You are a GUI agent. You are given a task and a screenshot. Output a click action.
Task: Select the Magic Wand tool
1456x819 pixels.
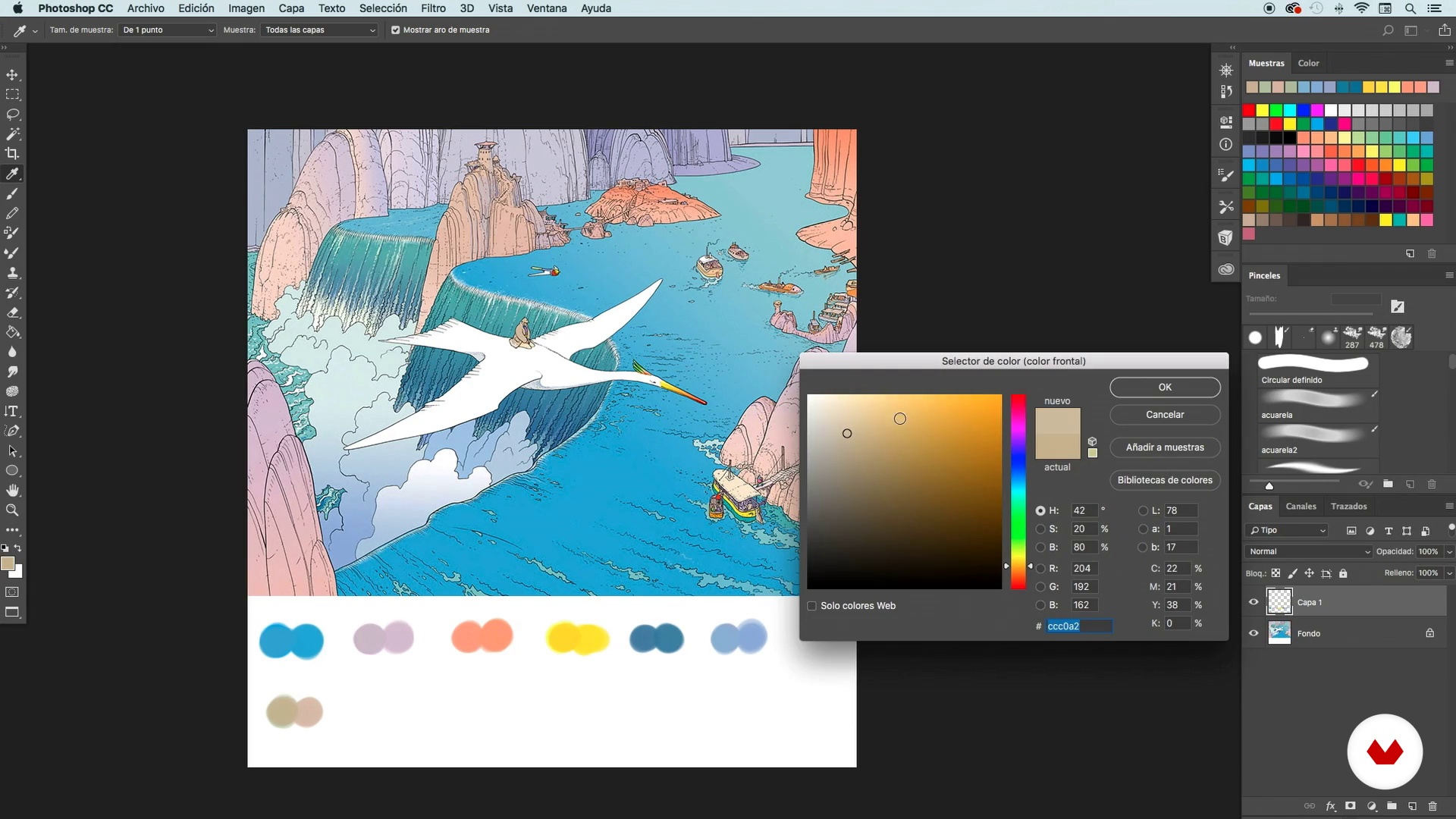coord(12,134)
